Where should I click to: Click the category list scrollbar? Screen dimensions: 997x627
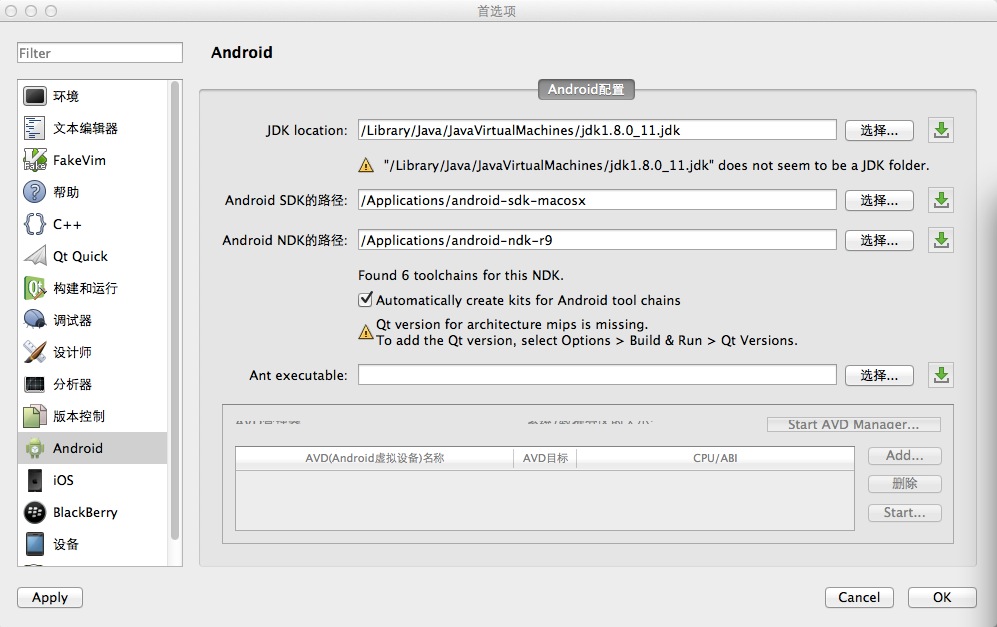point(175,312)
